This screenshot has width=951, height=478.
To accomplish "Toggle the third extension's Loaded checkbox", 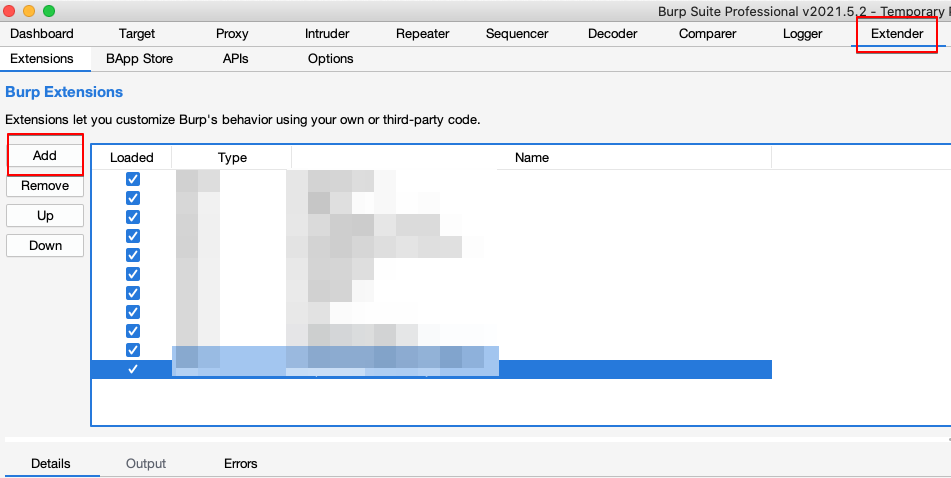I will [133, 217].
